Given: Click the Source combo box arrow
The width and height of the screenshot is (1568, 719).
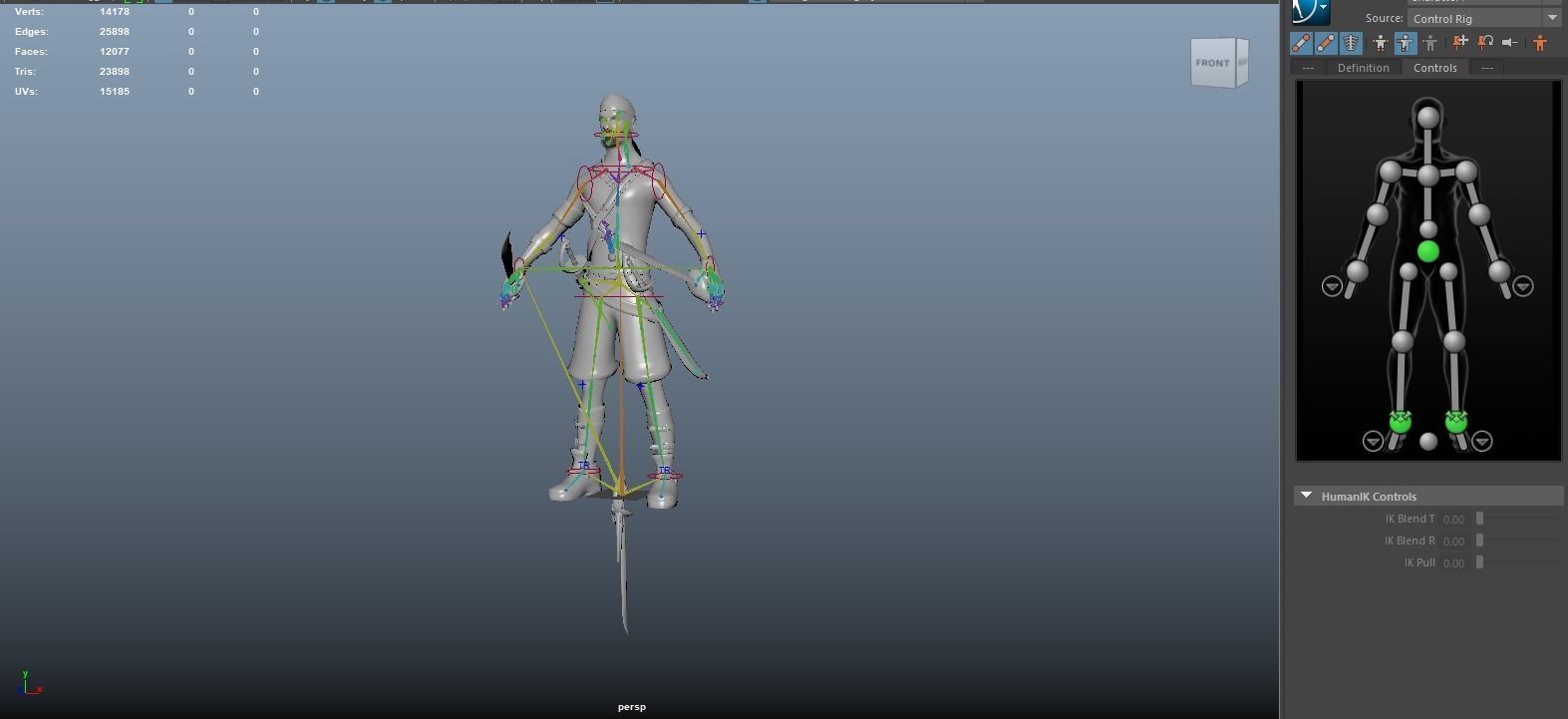Looking at the screenshot, I should click(x=1552, y=19).
